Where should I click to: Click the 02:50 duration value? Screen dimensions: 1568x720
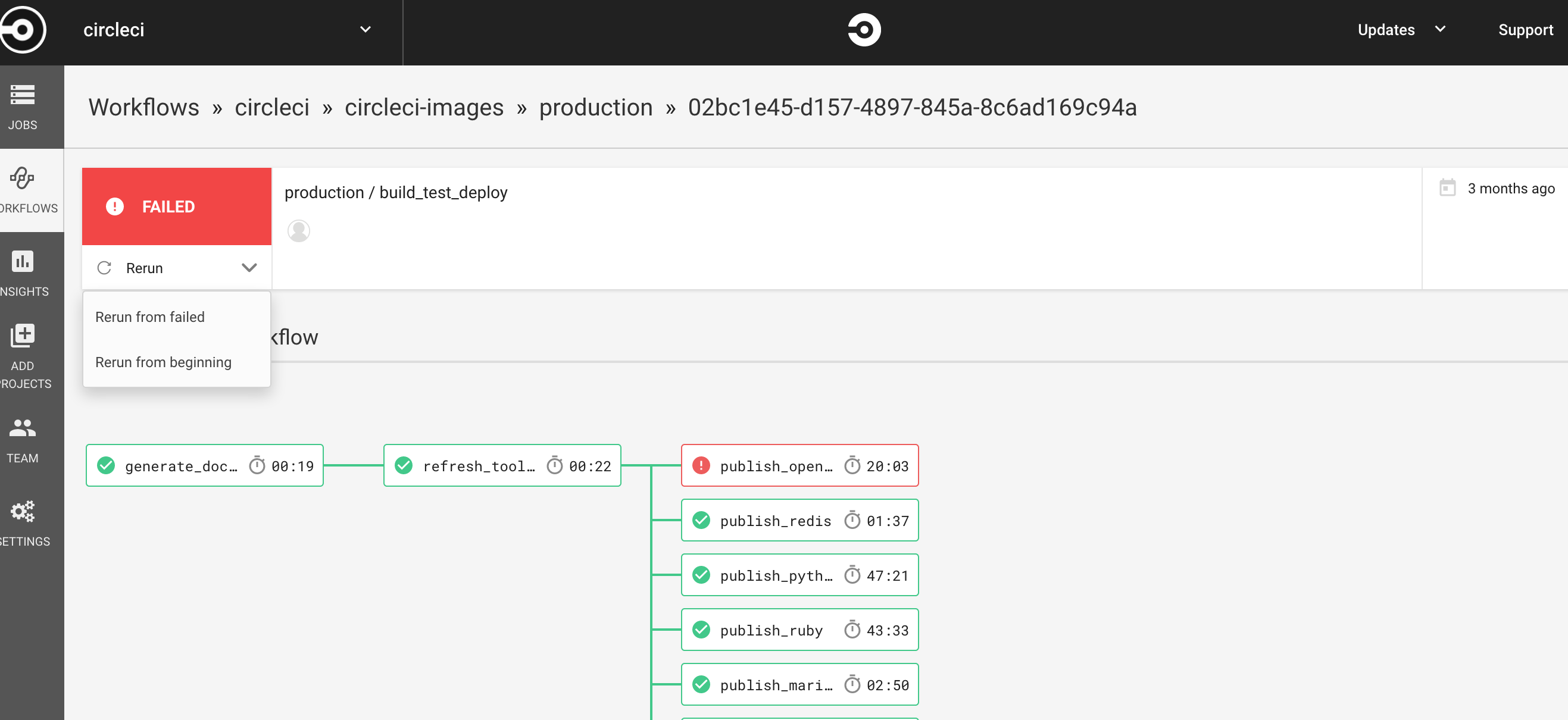[x=888, y=685]
